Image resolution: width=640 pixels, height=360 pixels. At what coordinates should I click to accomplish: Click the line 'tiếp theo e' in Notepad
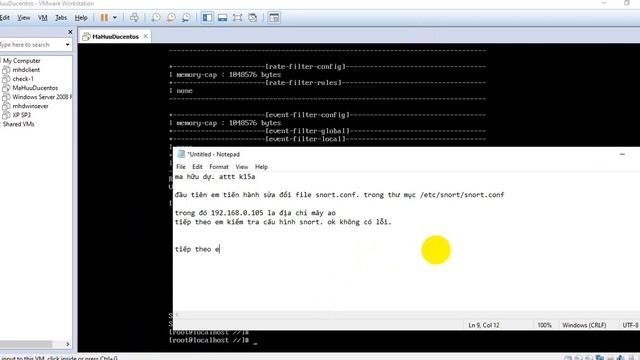197,249
